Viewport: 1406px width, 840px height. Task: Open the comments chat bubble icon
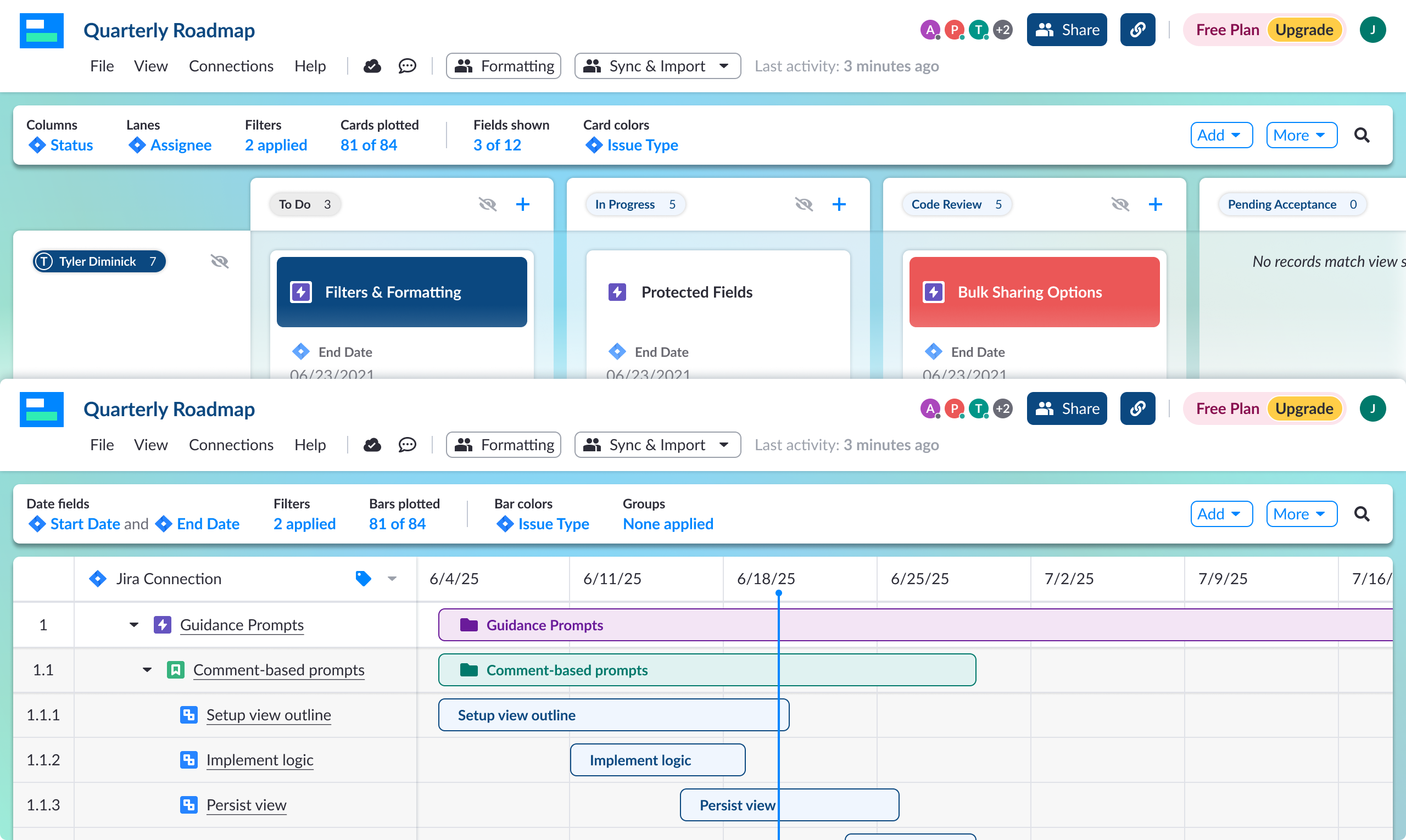[407, 66]
